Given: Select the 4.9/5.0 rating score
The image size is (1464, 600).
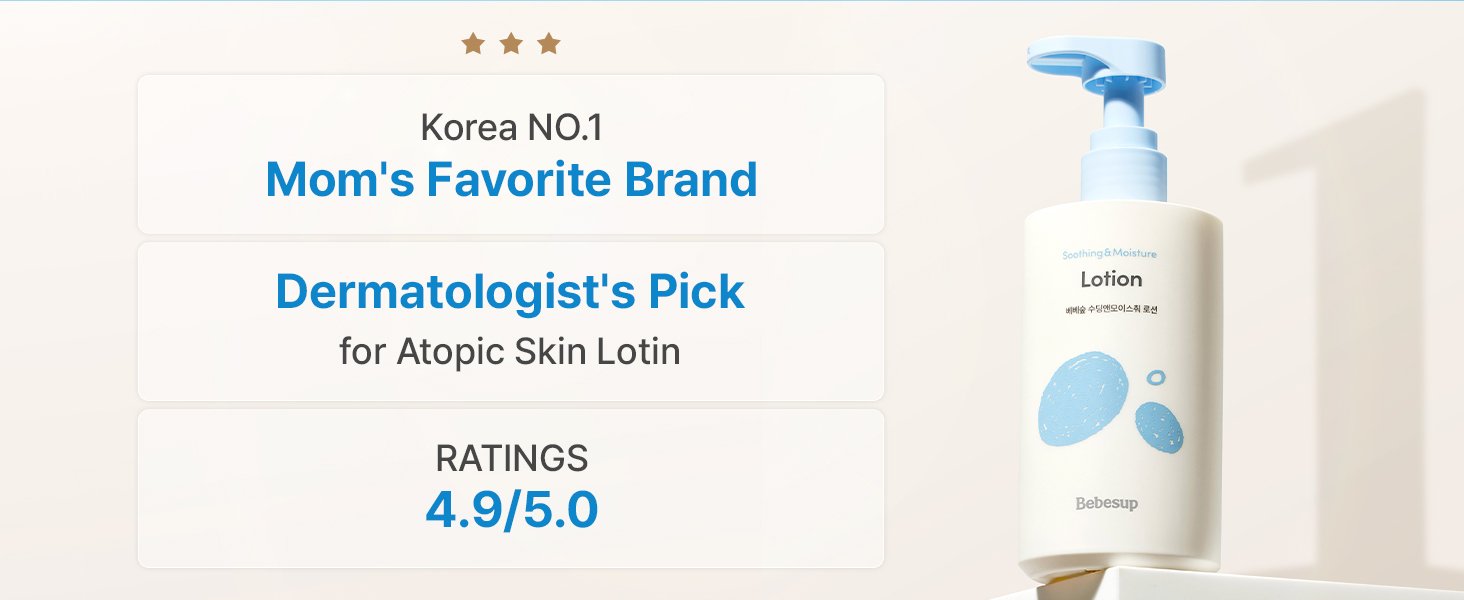Looking at the screenshot, I should [511, 510].
